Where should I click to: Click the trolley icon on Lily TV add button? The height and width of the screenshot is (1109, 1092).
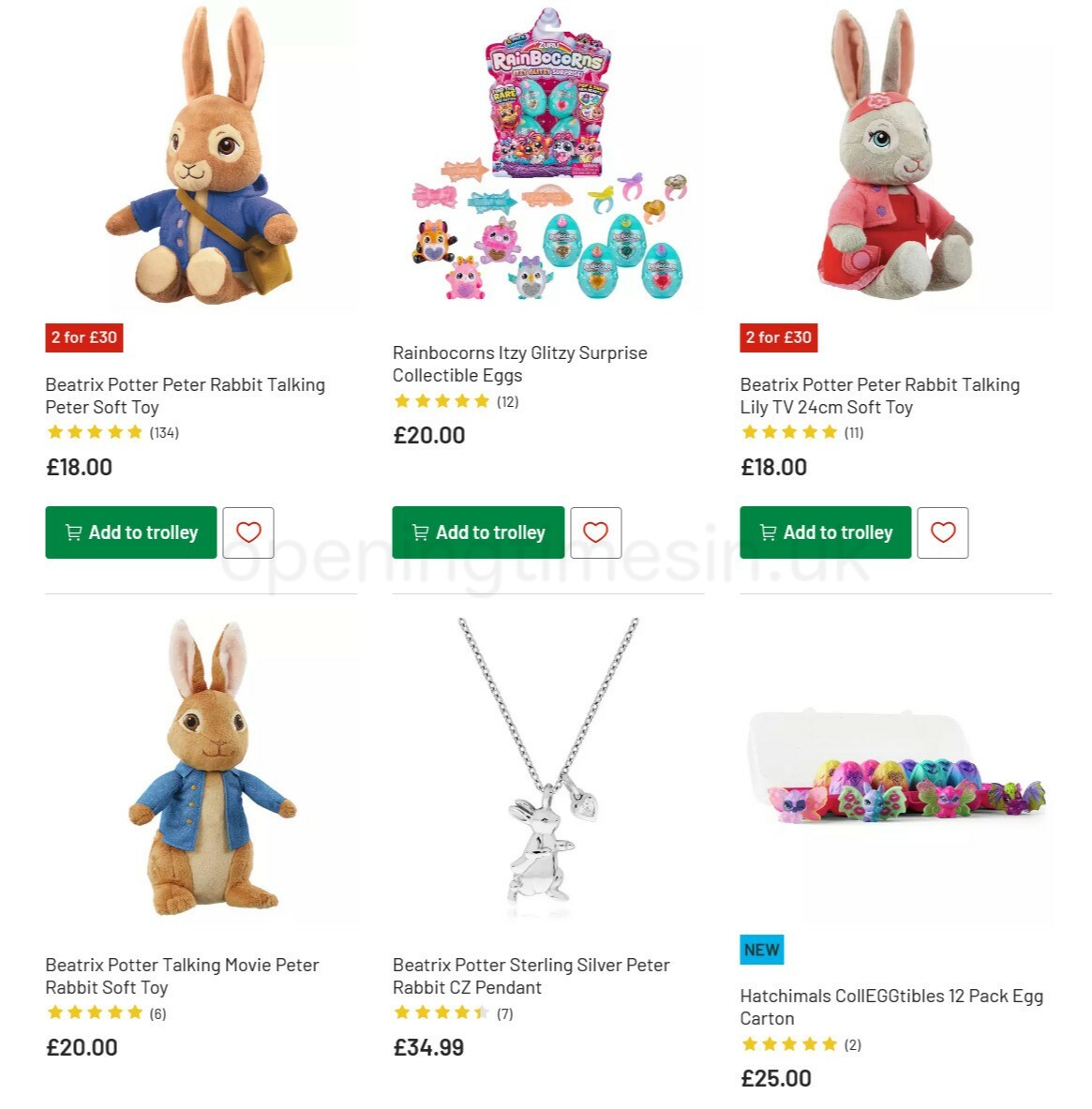(769, 532)
